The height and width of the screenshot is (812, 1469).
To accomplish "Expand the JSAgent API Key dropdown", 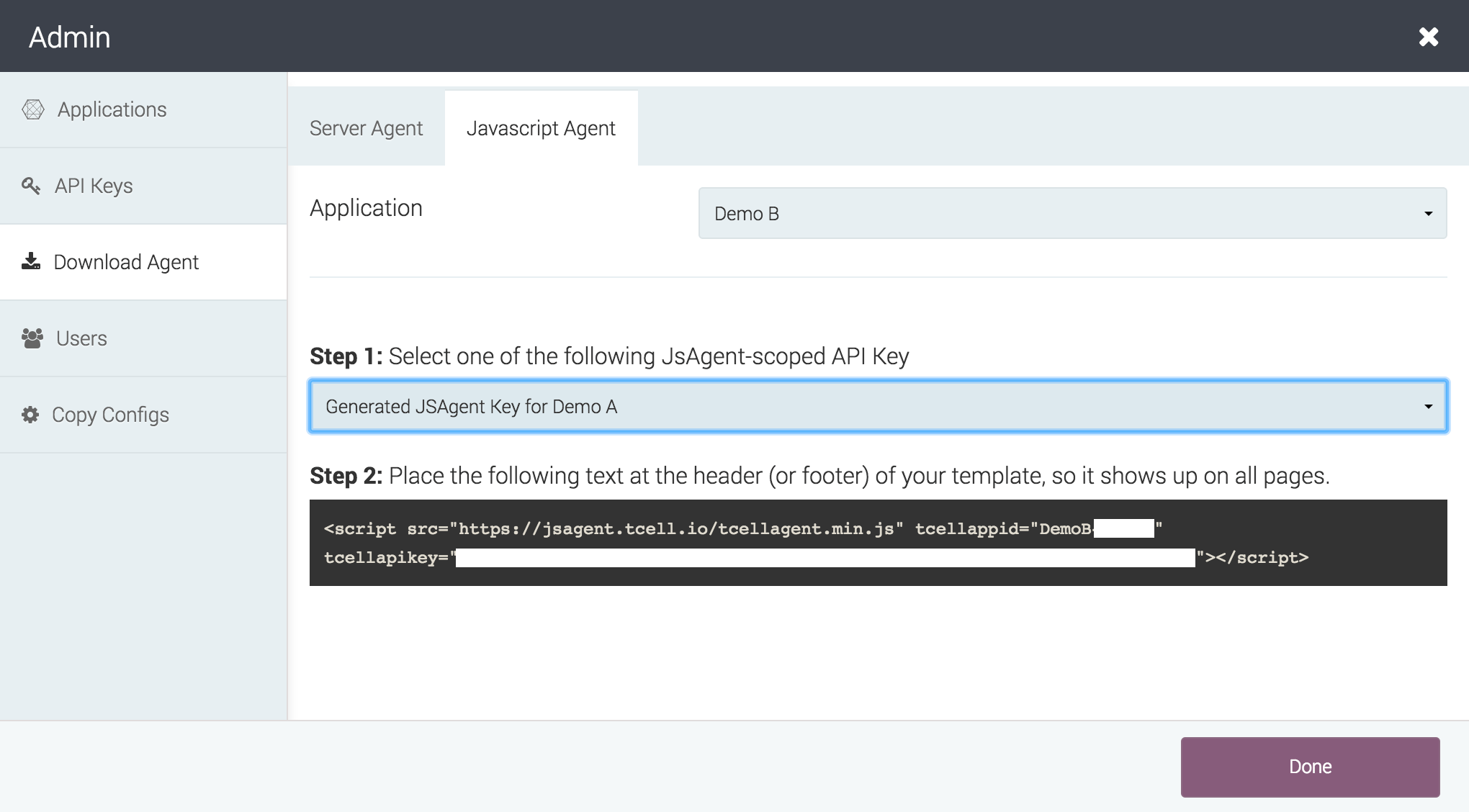I will click(879, 407).
